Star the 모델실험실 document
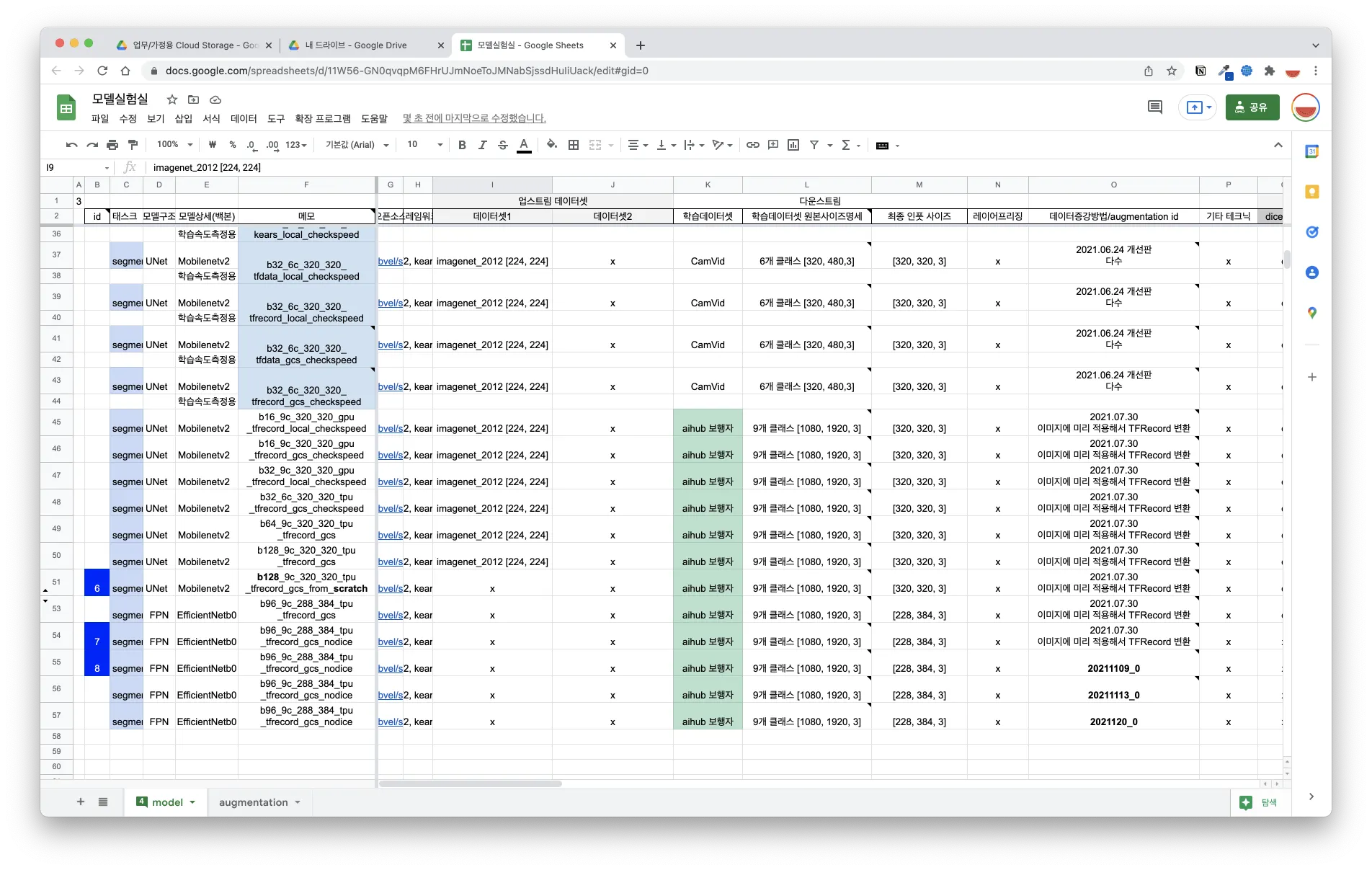The height and width of the screenshot is (870, 1372). click(x=171, y=99)
